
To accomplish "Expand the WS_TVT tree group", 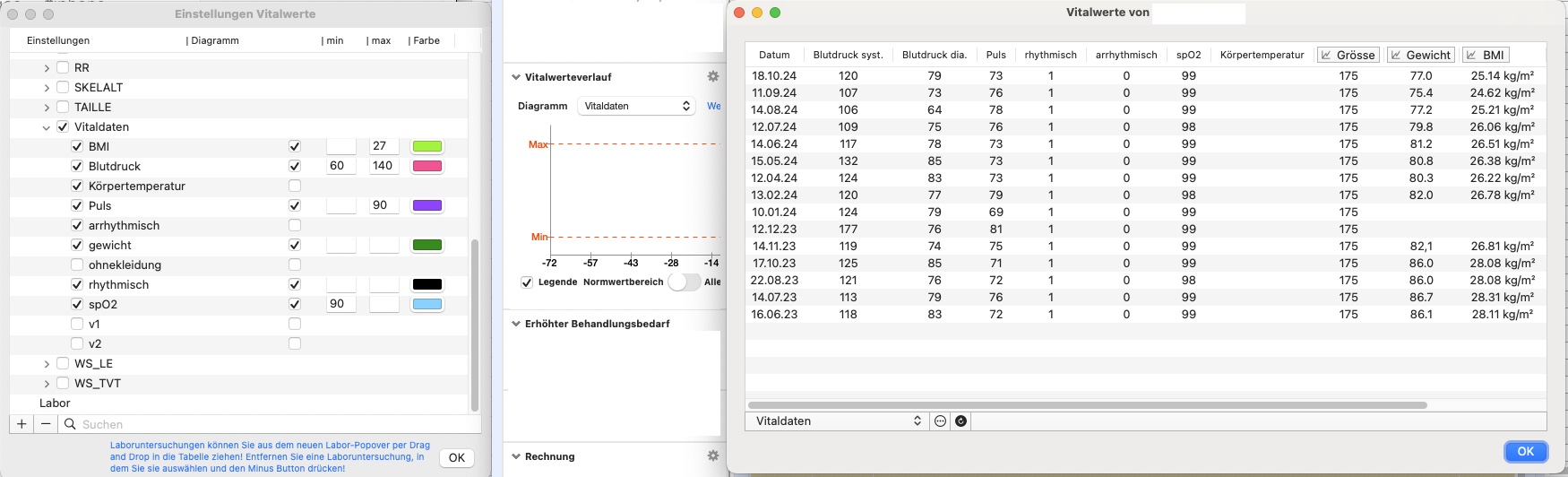I will tap(47, 383).
